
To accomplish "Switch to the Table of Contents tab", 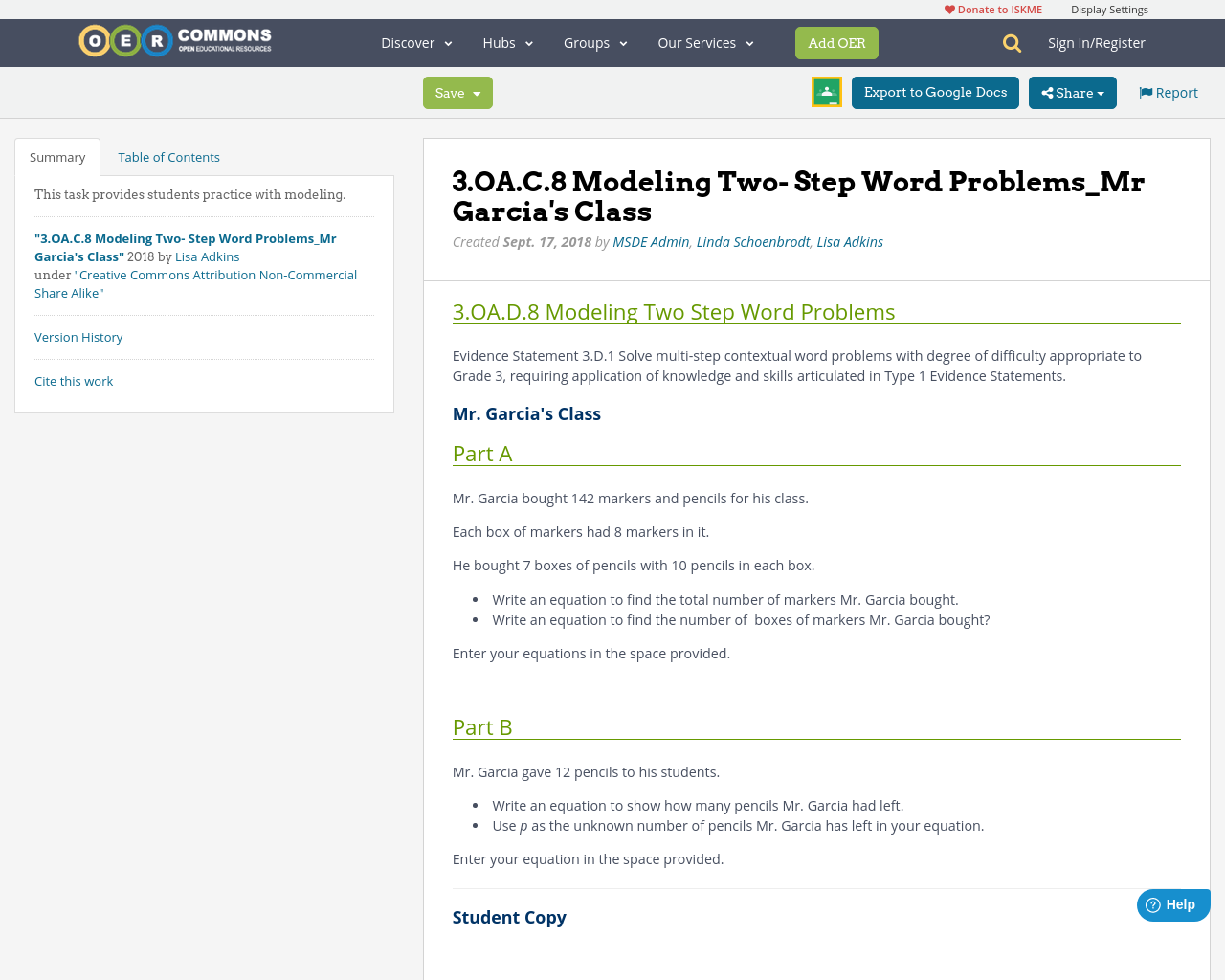I will tap(168, 155).
